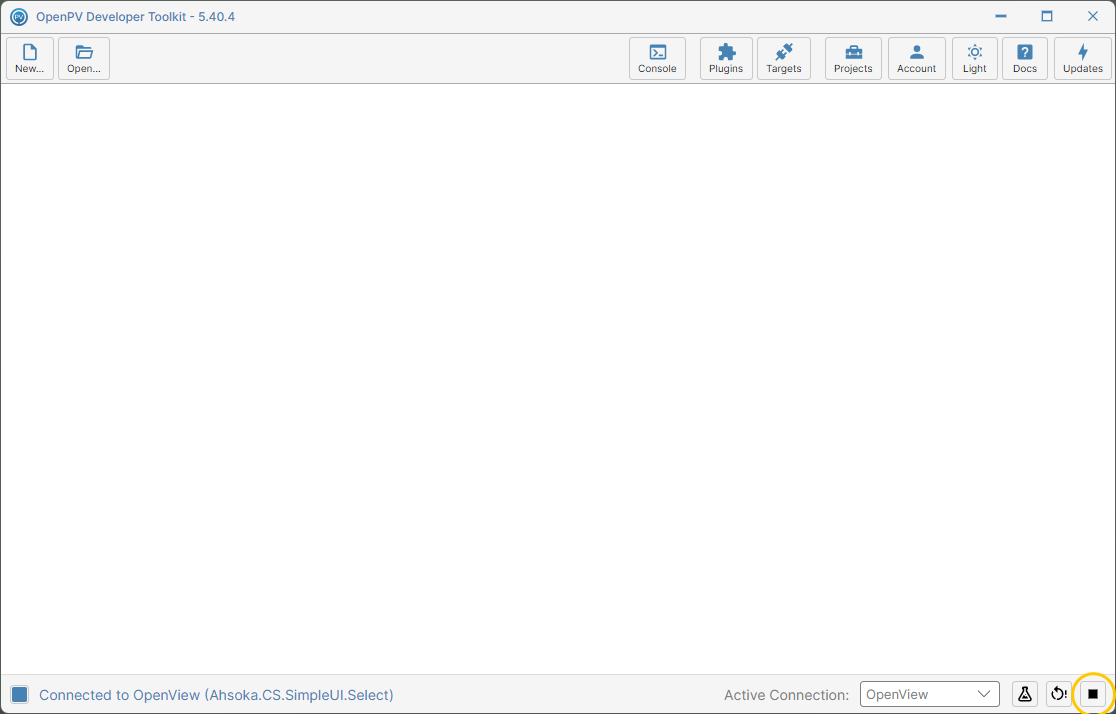
Task: Close the OpenPV Developer Toolkit window
Action: [1093, 16]
